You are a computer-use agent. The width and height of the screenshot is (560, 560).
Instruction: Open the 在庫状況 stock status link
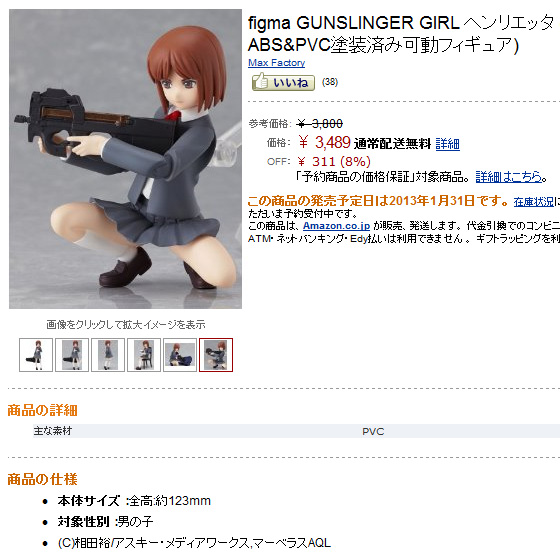click(533, 202)
